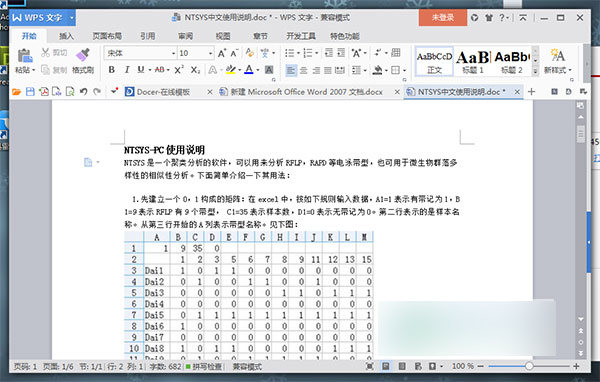
Task: Decrease font size with A- icon
Action: [x=234, y=53]
